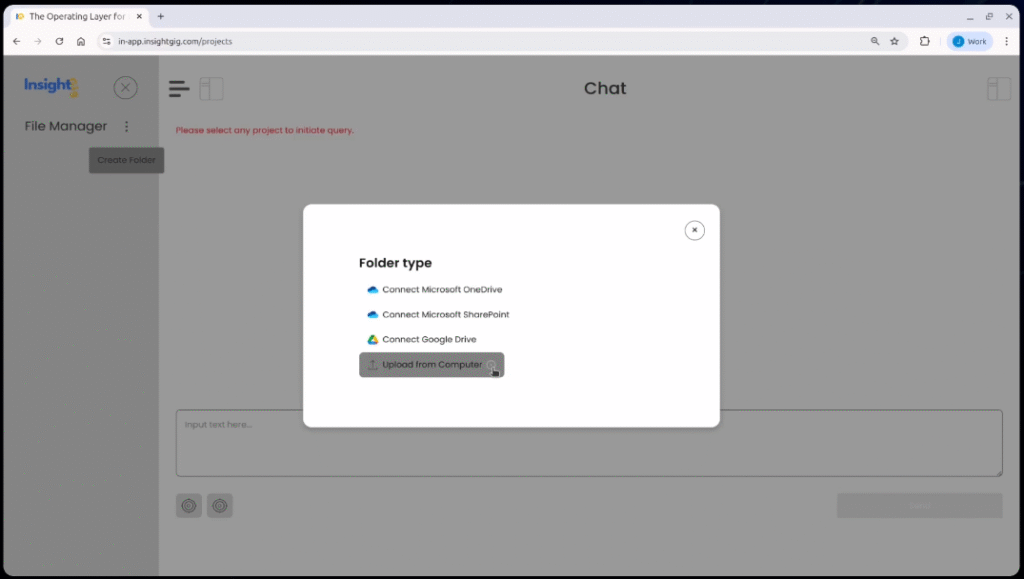The height and width of the screenshot is (579, 1024).
Task: Choose Connect Microsoft SharePoint
Action: (445, 315)
